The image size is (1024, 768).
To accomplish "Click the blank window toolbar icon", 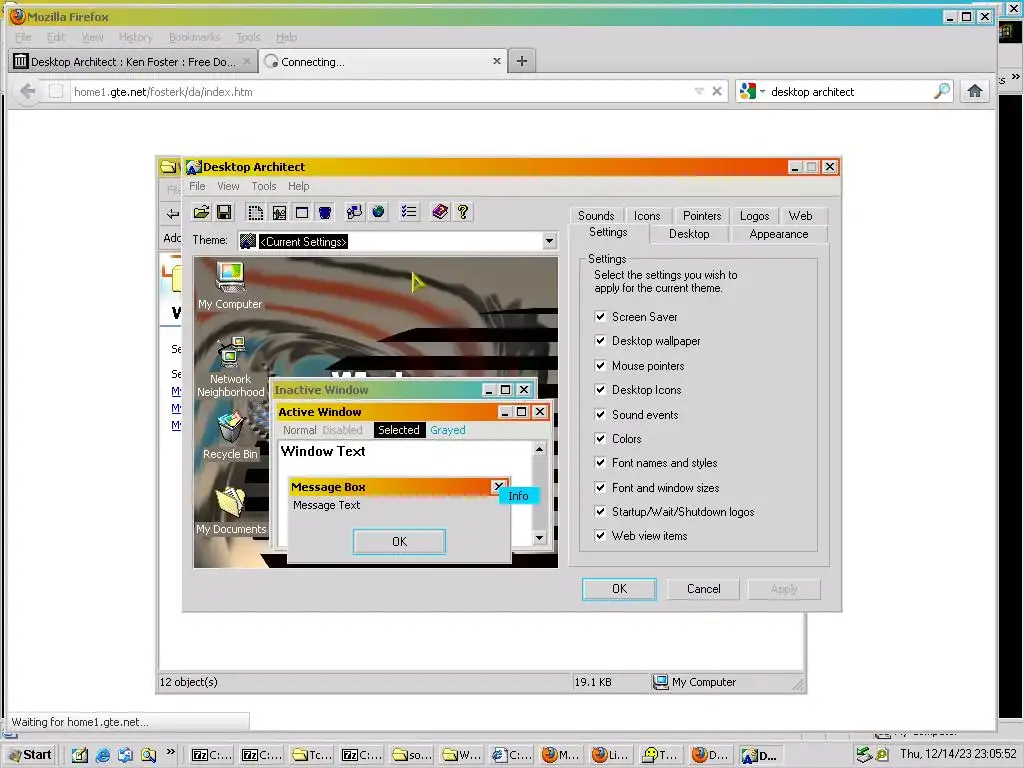I will point(302,212).
